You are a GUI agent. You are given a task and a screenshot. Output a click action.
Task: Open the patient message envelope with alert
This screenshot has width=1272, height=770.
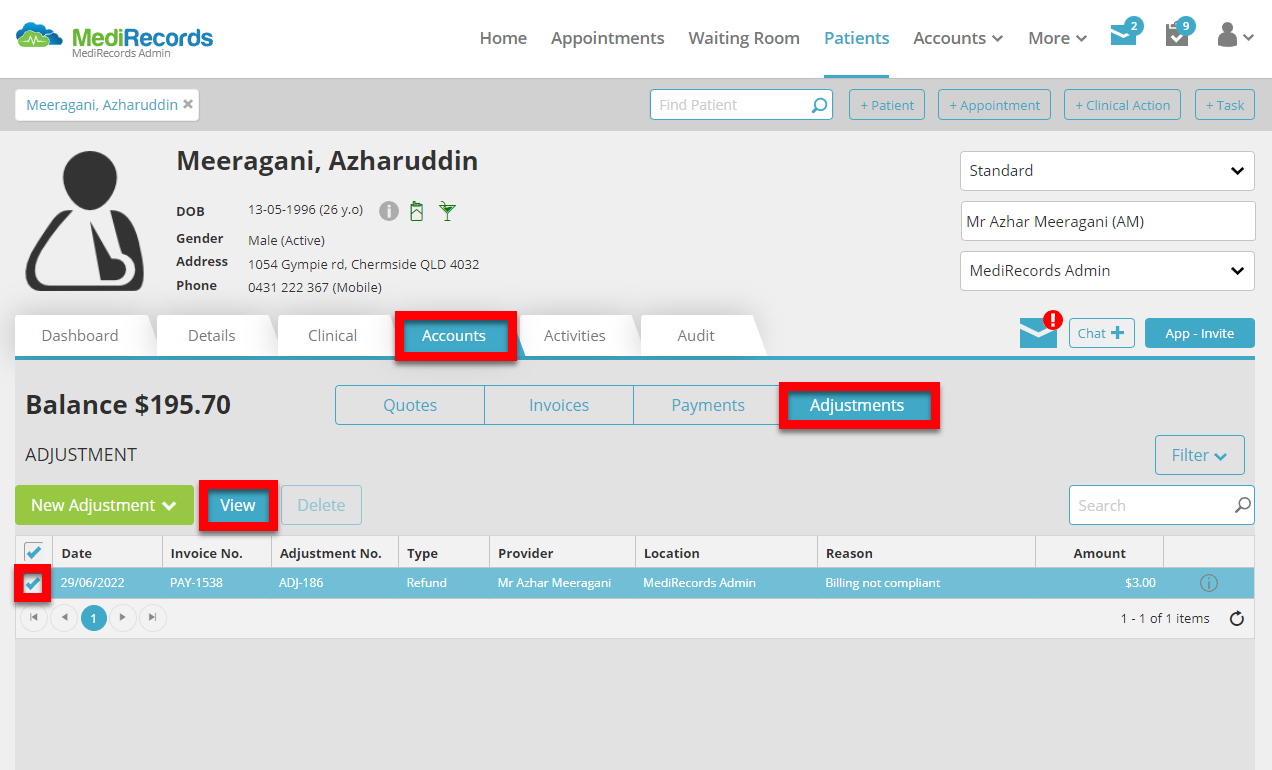(x=1039, y=332)
